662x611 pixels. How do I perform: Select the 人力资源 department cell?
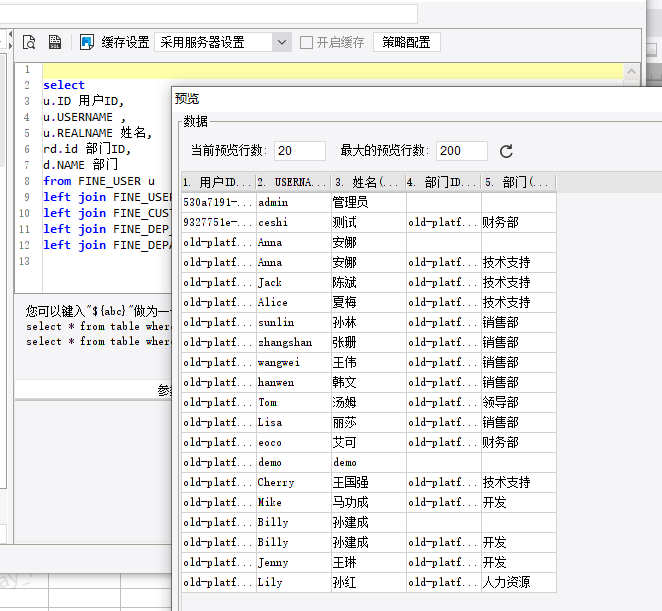tap(518, 582)
